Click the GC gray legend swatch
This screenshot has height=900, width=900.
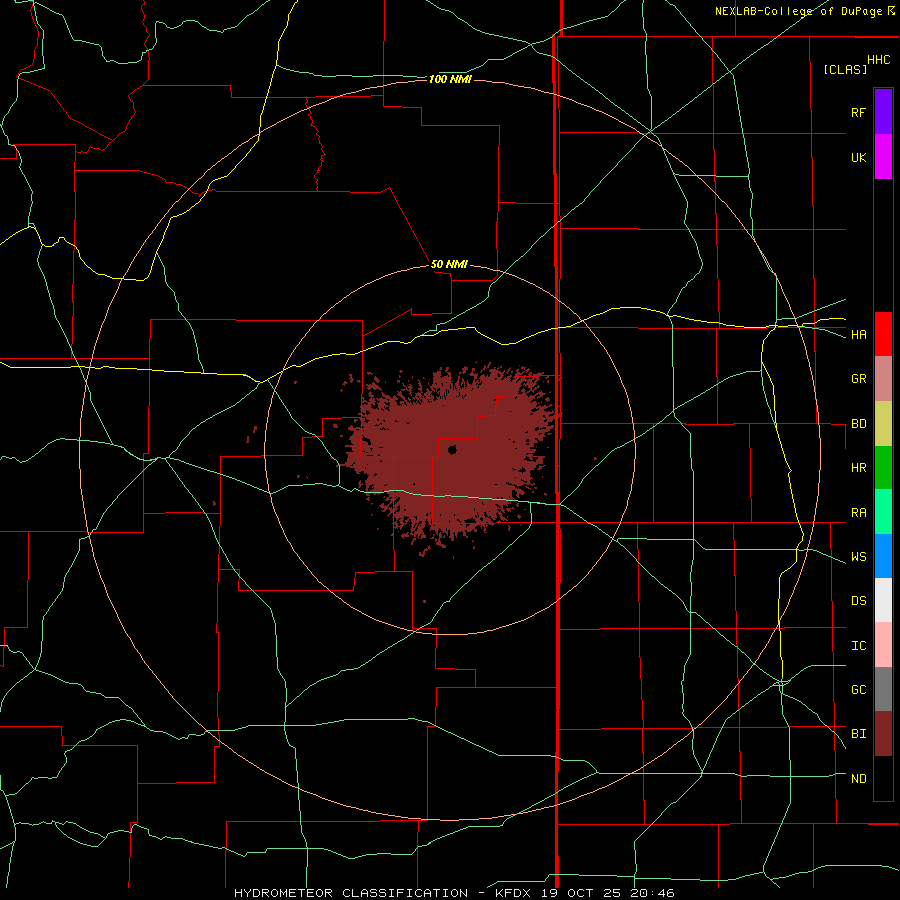point(883,689)
